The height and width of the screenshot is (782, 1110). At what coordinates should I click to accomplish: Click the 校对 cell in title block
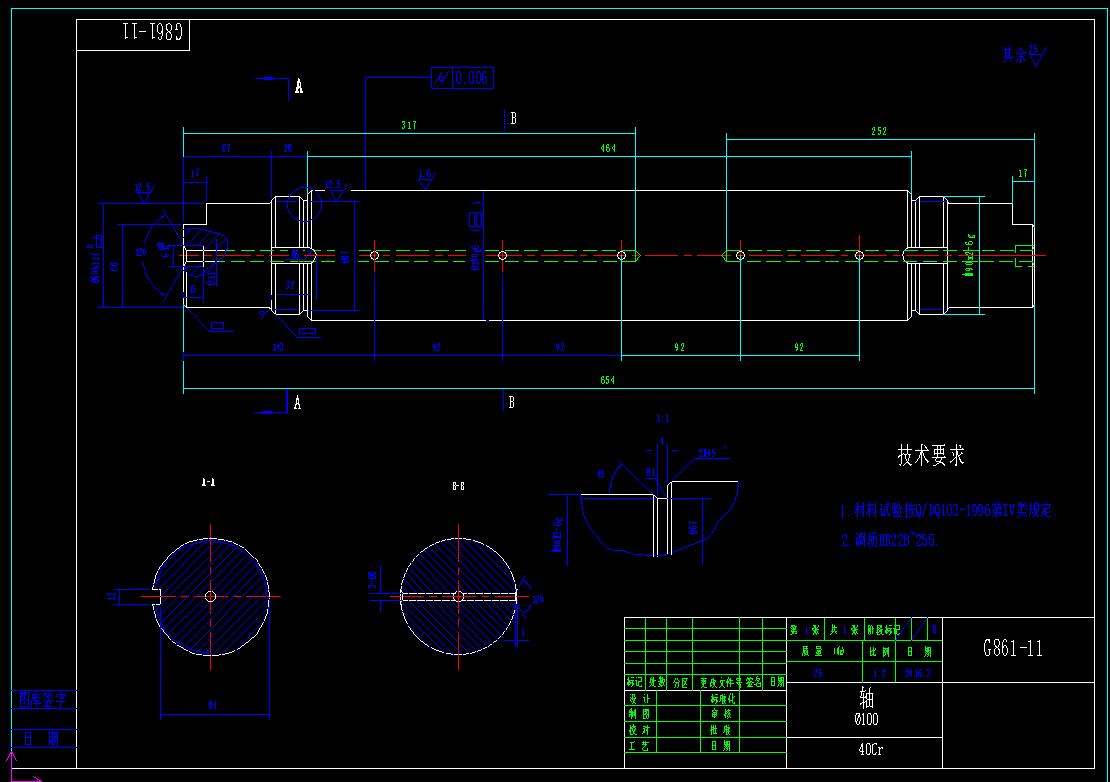click(639, 730)
